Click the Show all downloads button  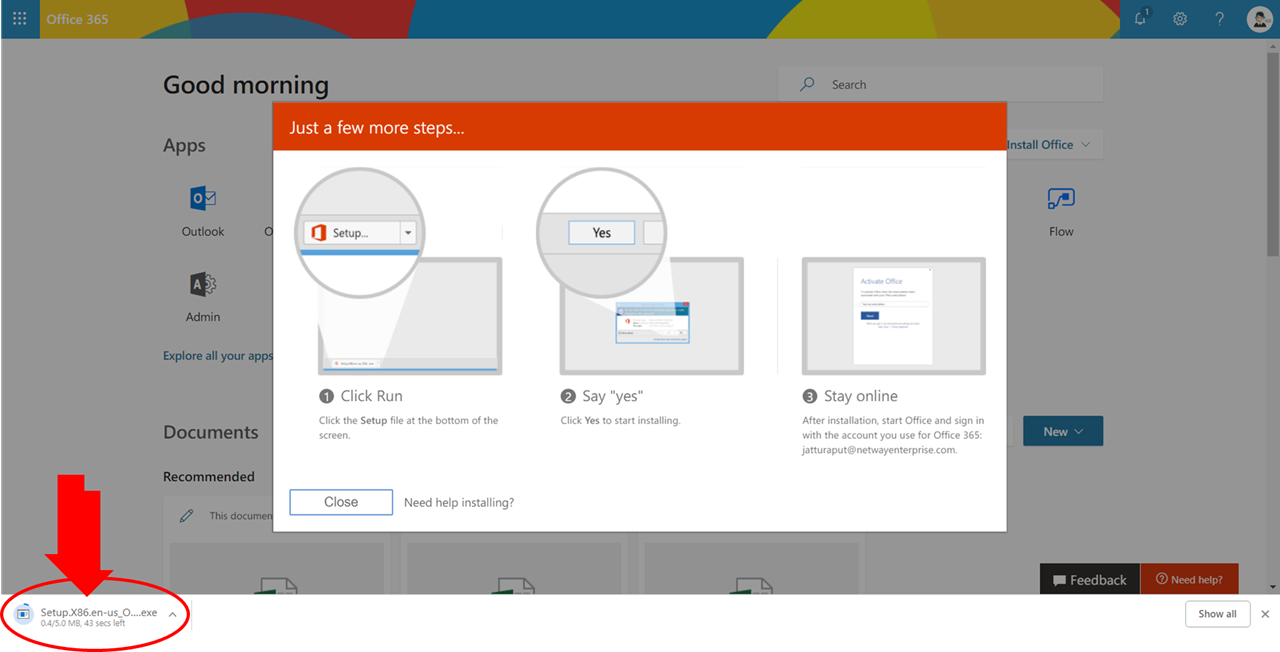1217,614
